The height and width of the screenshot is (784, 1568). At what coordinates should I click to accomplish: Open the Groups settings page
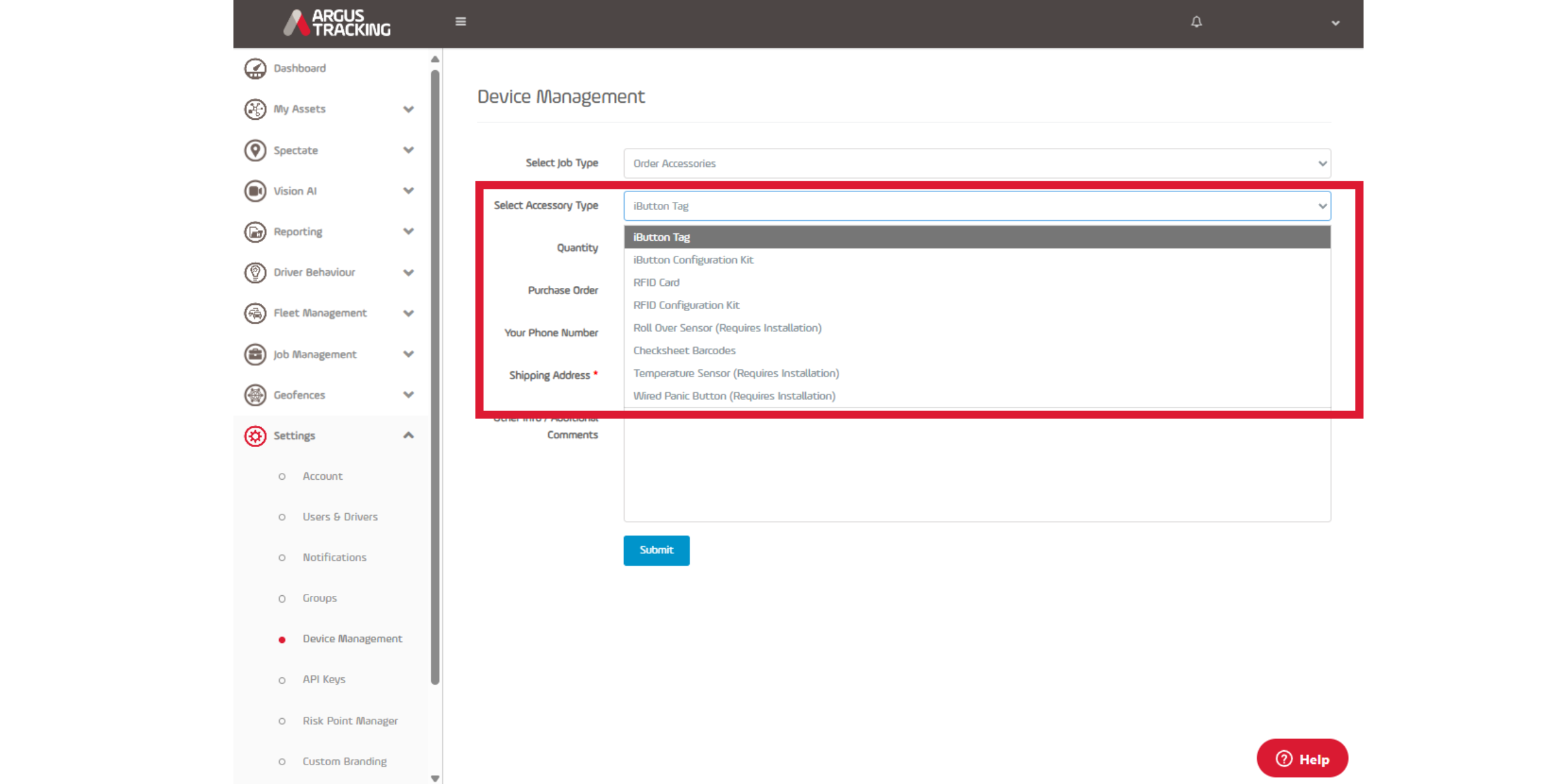point(319,598)
